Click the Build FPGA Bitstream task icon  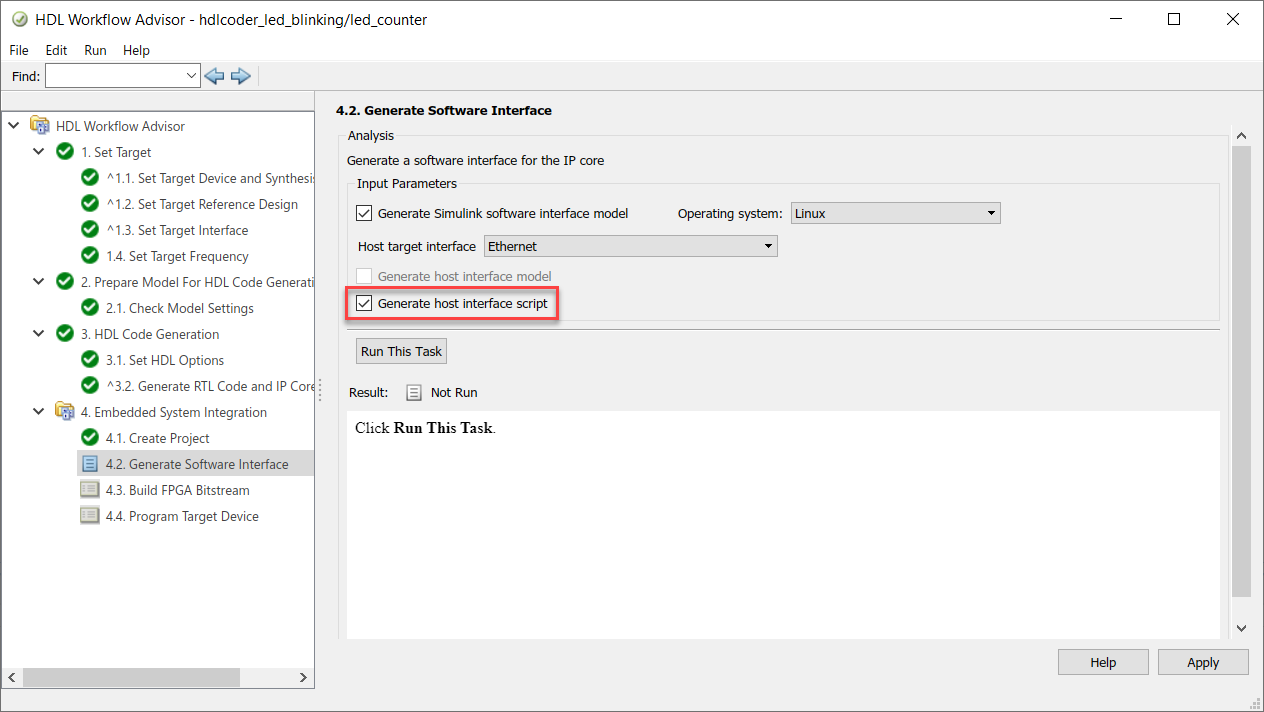[90, 490]
